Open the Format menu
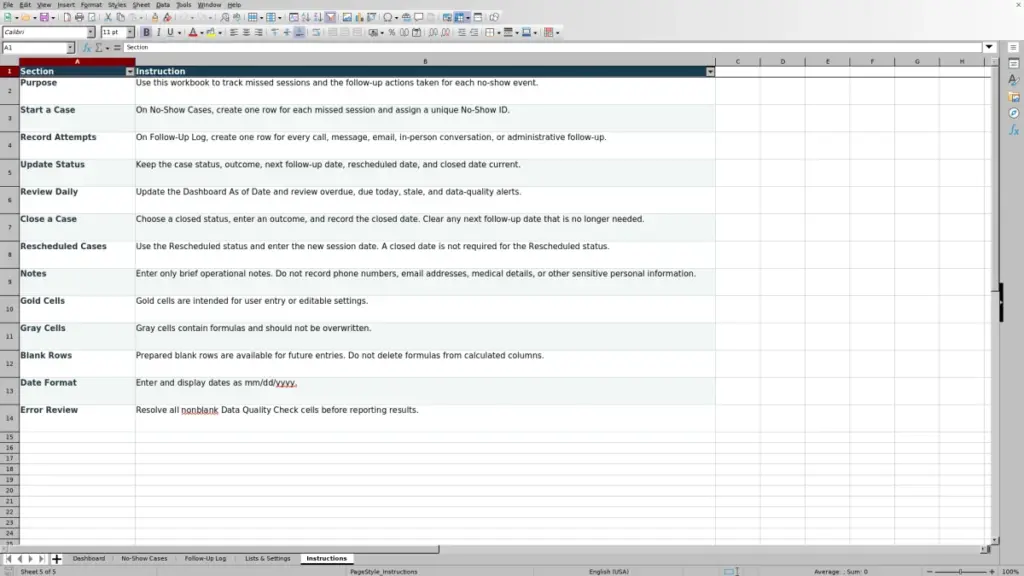 (91, 5)
